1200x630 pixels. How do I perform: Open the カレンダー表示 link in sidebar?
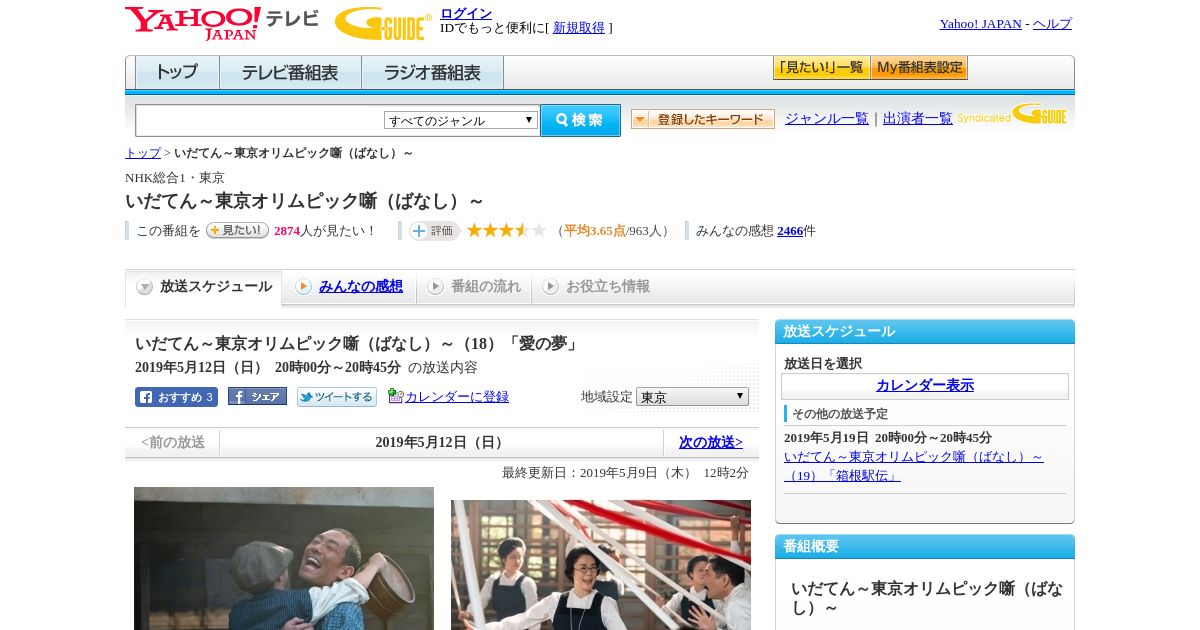pos(925,386)
